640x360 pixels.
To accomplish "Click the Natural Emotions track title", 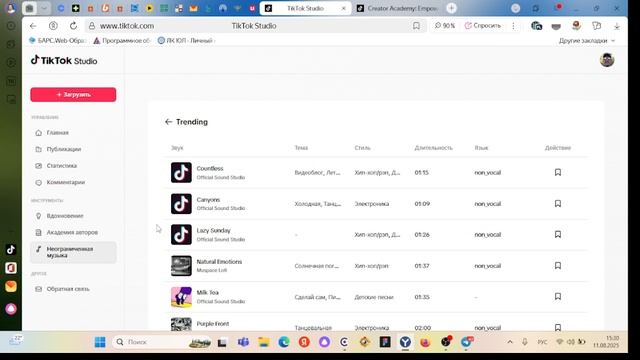I will (219, 262).
